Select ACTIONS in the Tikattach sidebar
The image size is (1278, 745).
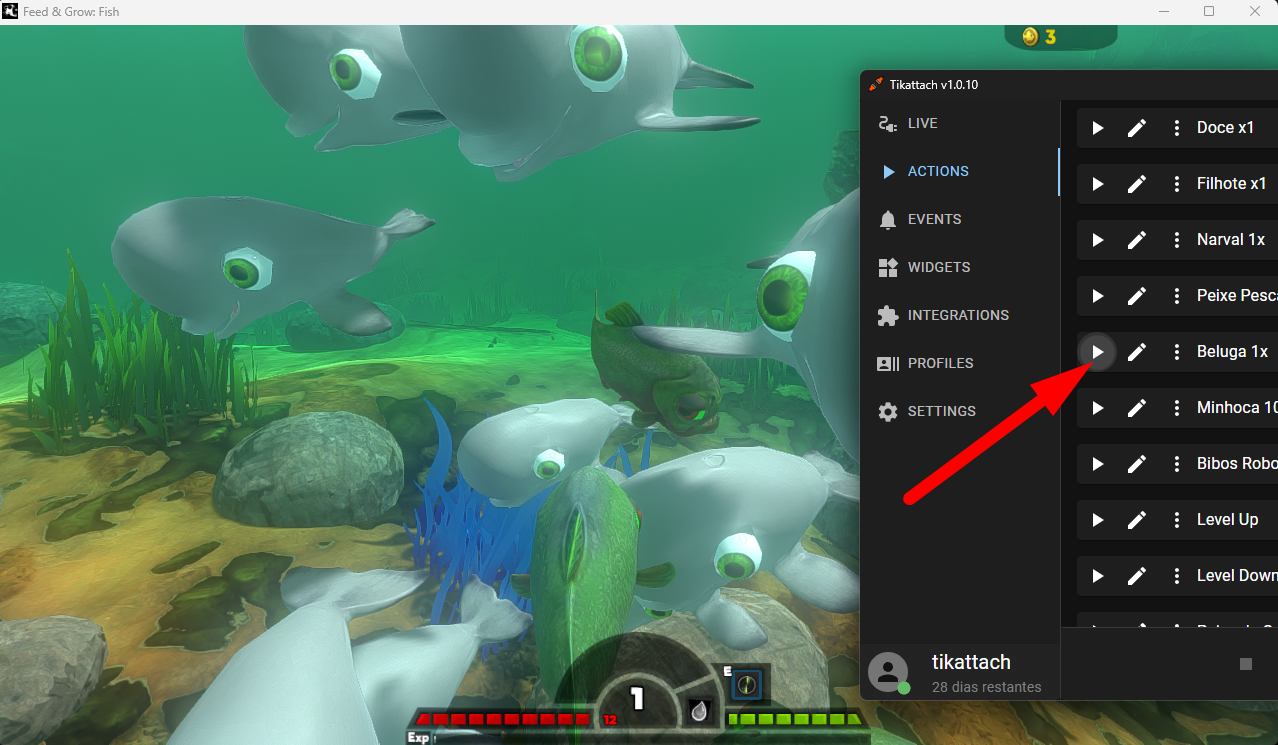960,172
